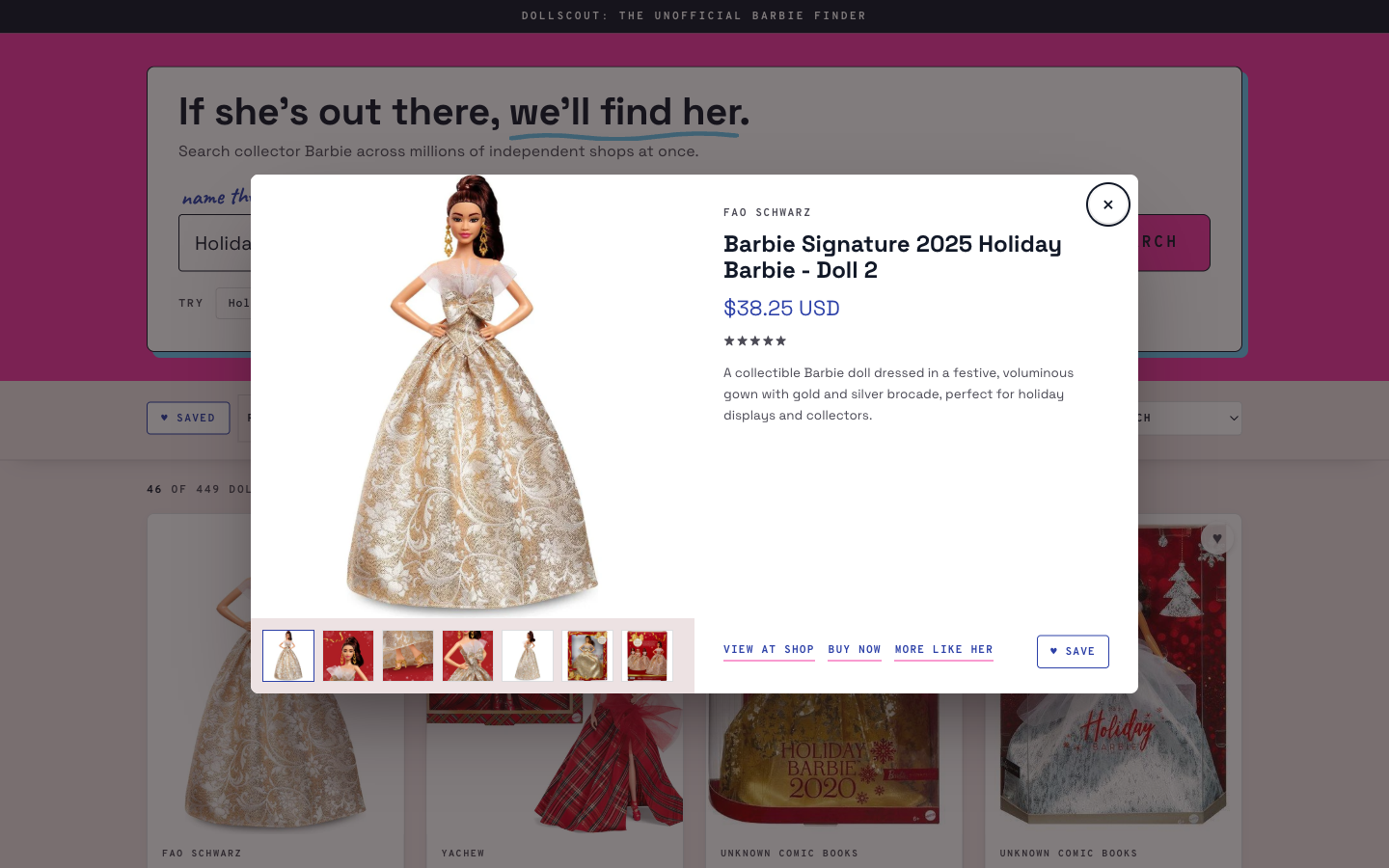Open the More Like Her link
Image resolution: width=1389 pixels, height=868 pixels.
pyautogui.click(x=943, y=650)
